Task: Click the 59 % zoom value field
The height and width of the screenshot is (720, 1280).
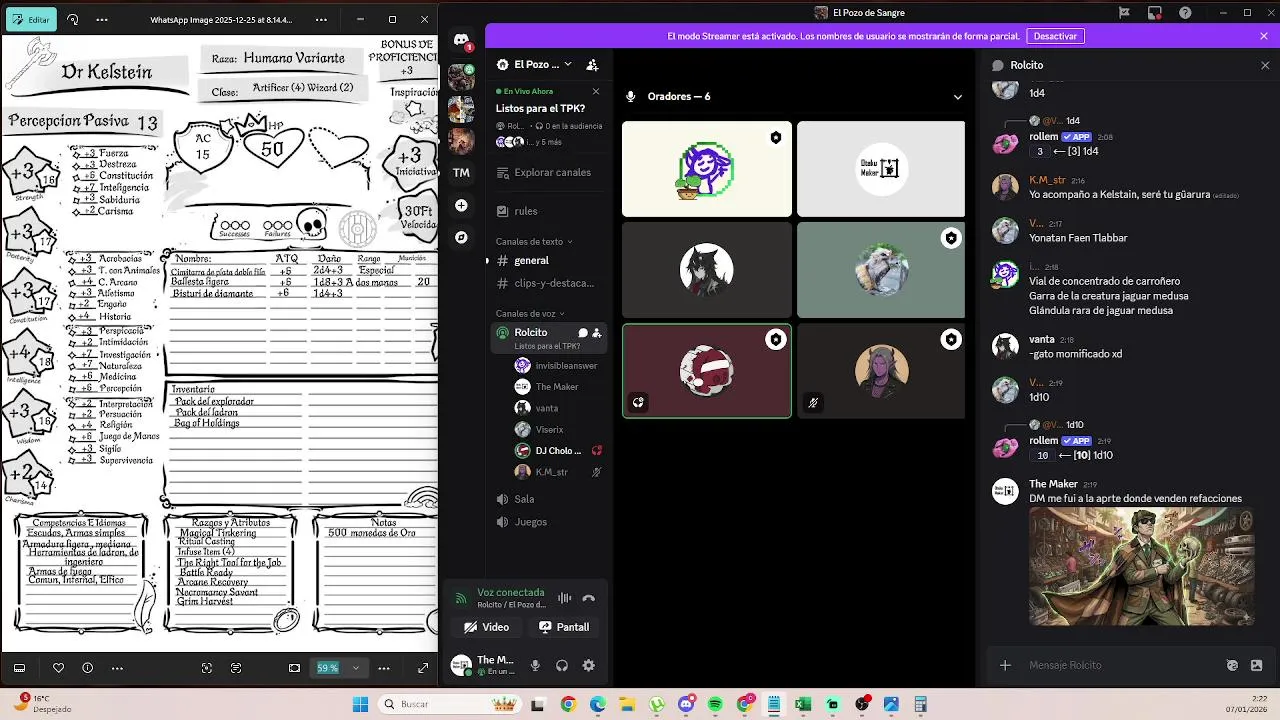Action: click(x=327, y=668)
